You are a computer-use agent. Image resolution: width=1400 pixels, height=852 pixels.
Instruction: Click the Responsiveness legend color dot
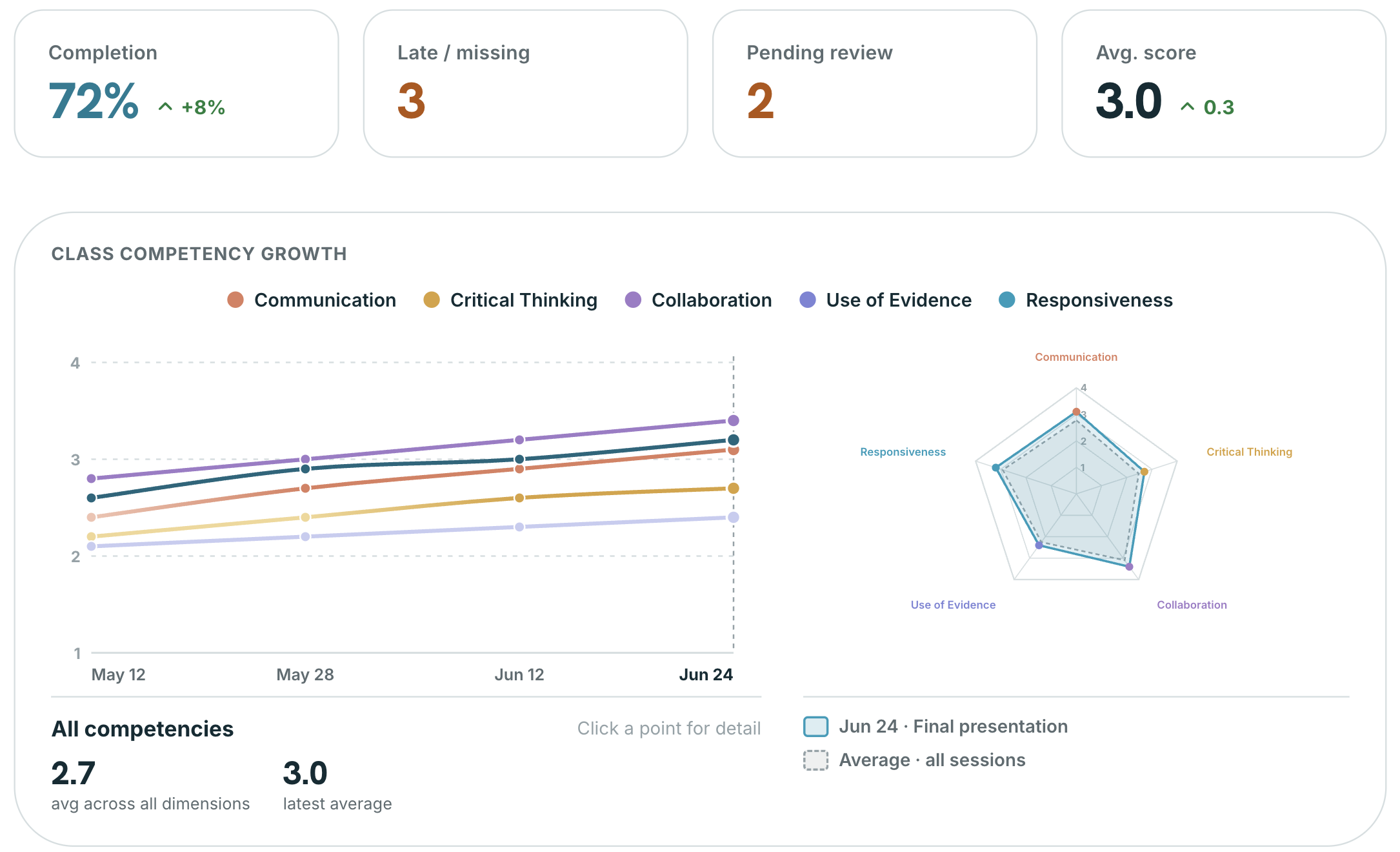click(x=1007, y=300)
